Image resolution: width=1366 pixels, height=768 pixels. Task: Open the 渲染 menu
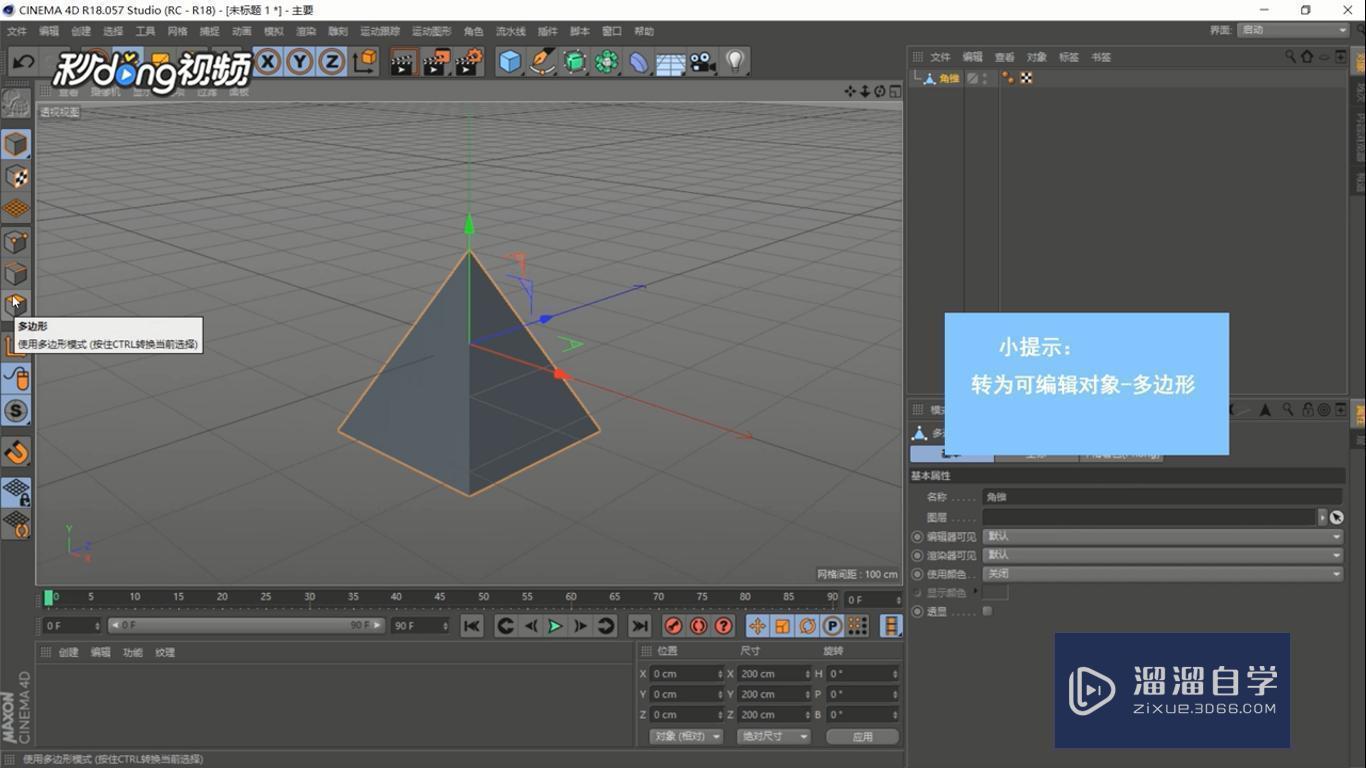pyautogui.click(x=307, y=31)
